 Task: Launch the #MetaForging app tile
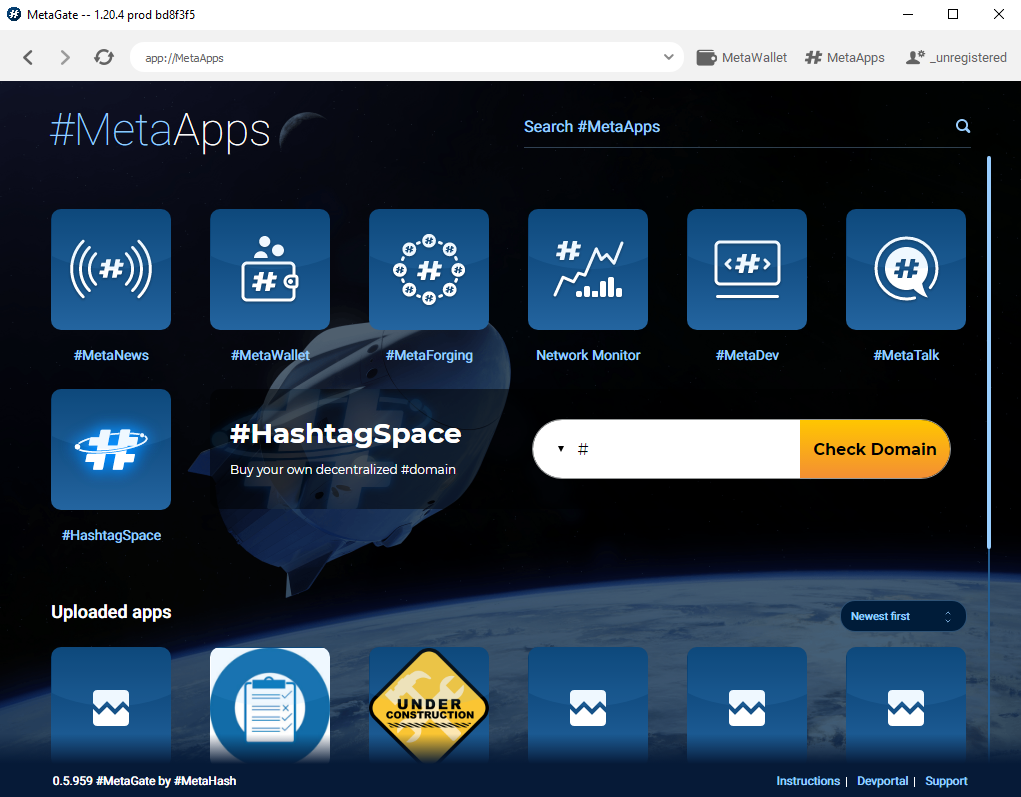click(428, 269)
